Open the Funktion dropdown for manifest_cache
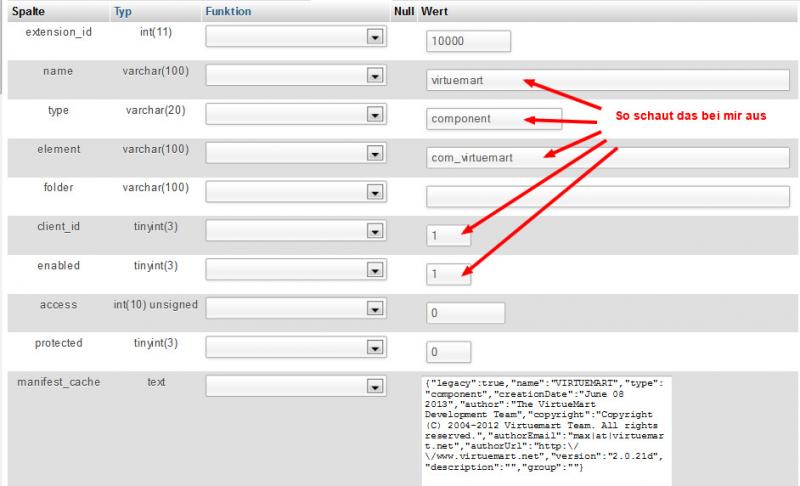This screenshot has height=486, width=800. pos(295,386)
